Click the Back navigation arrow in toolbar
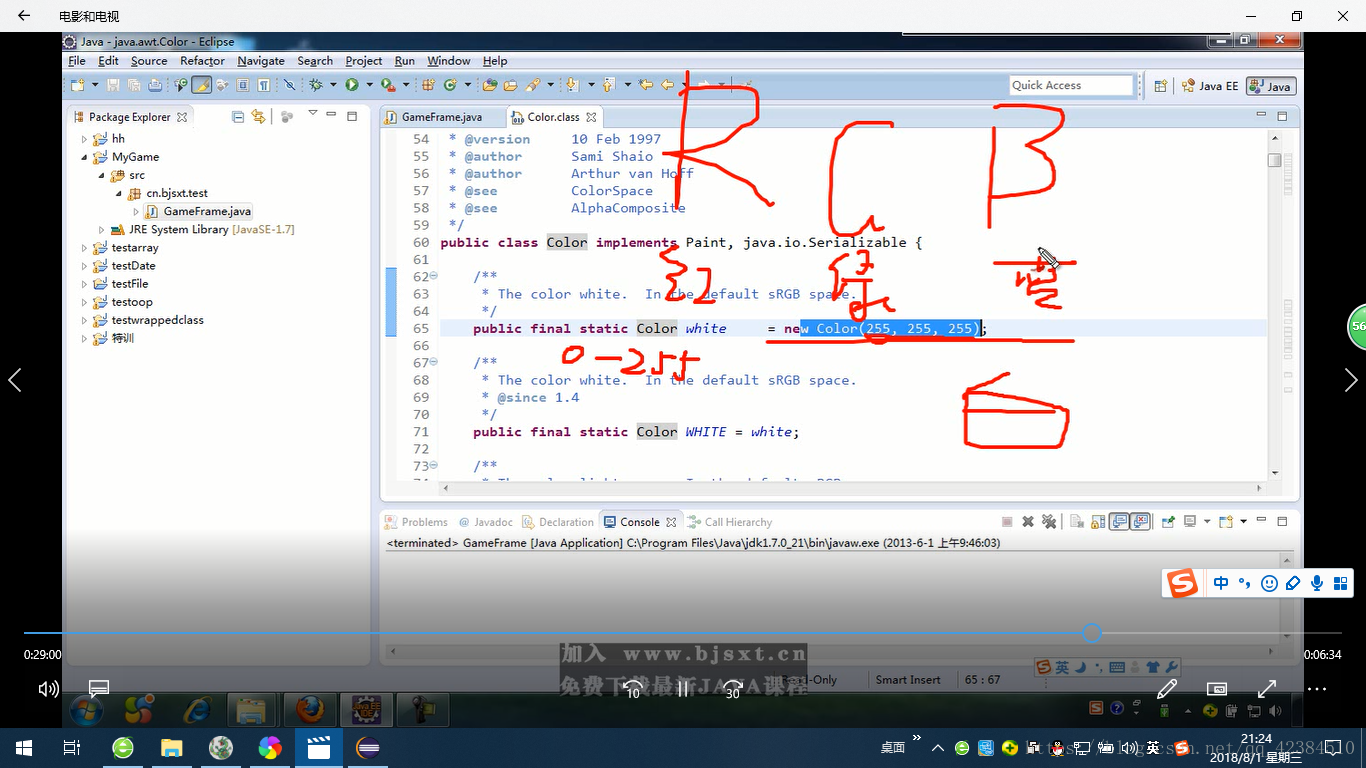Viewport: 1366px width, 768px height. click(667, 86)
